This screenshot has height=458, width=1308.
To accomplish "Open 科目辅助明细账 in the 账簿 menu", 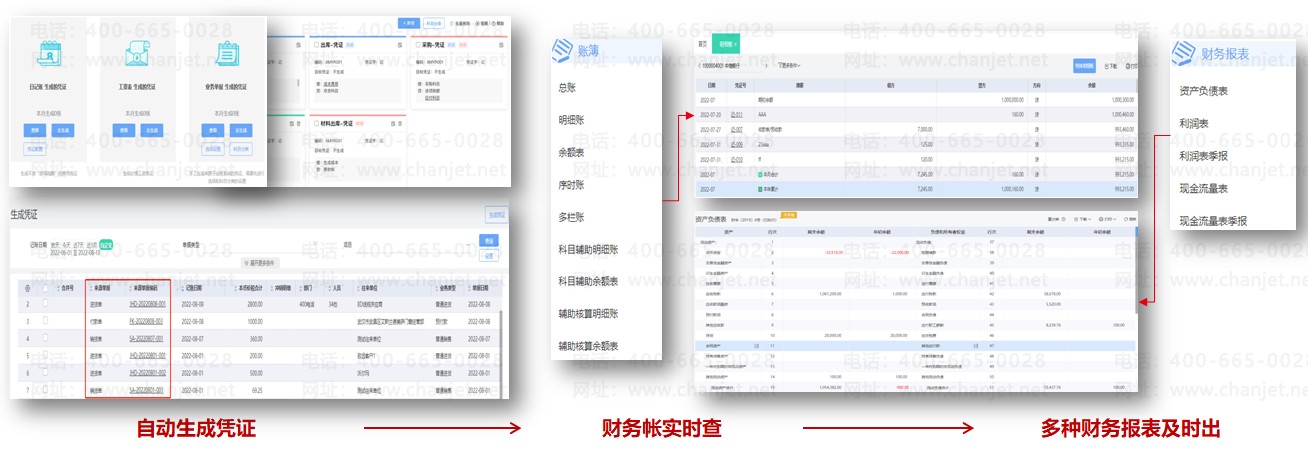I will [x=589, y=249].
